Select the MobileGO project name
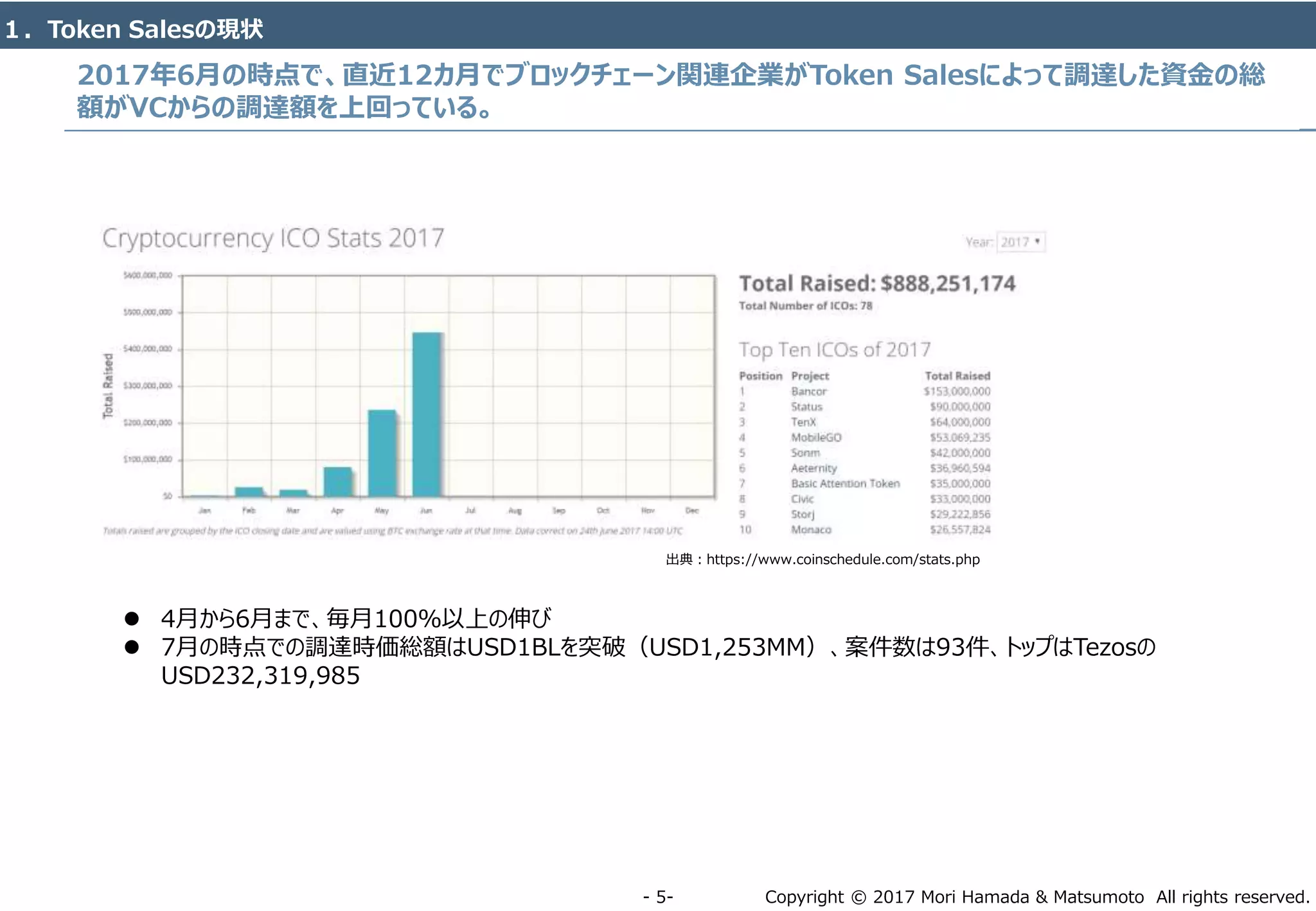 pyautogui.click(x=816, y=438)
